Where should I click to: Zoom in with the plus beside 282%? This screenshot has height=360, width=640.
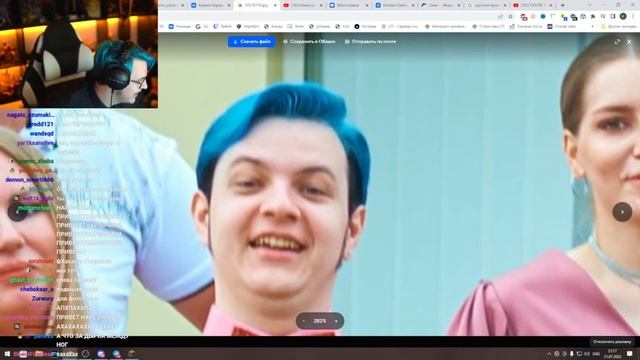(x=336, y=321)
